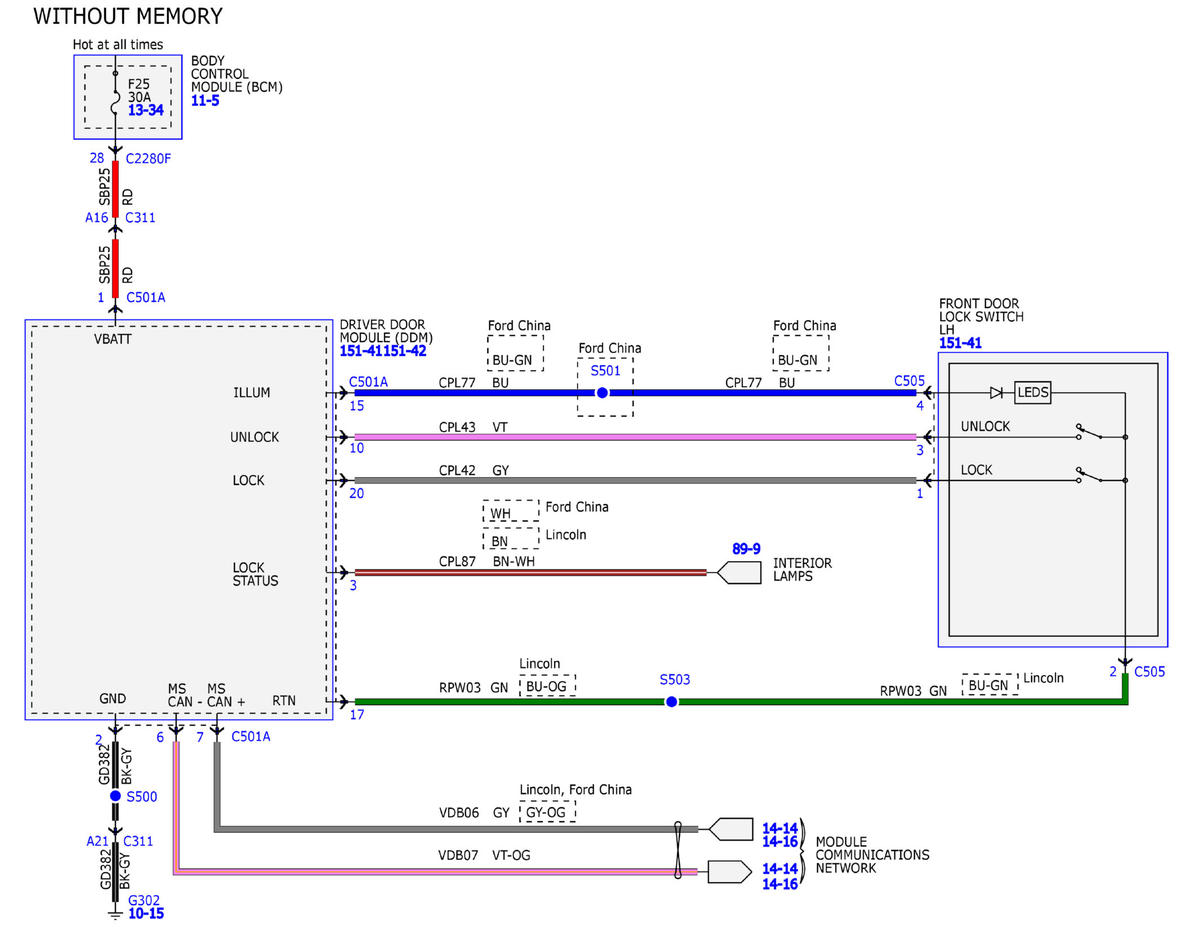Click the LEDS box in lock switch
This screenshot has width=1200, height=927.
(1033, 393)
